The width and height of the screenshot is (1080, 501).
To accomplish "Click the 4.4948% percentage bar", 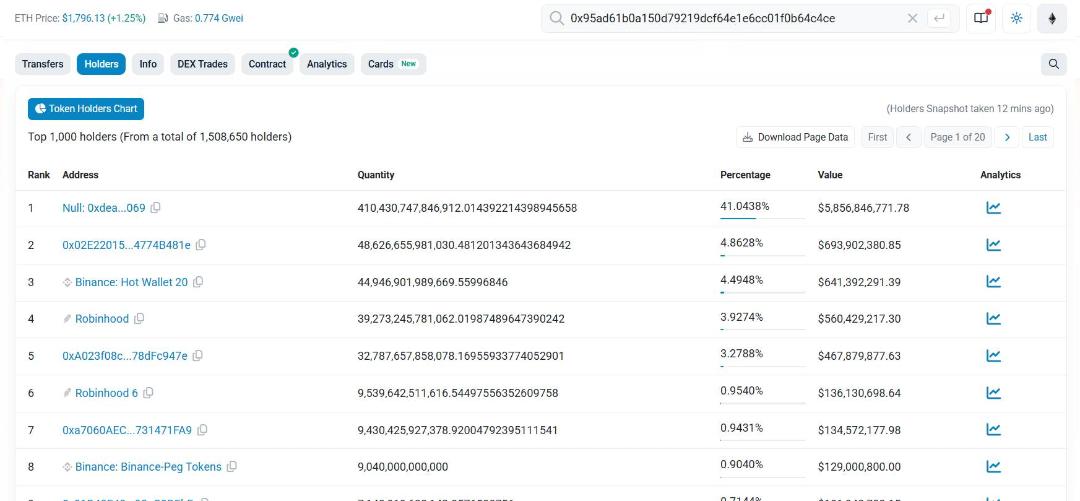I will click(762, 292).
